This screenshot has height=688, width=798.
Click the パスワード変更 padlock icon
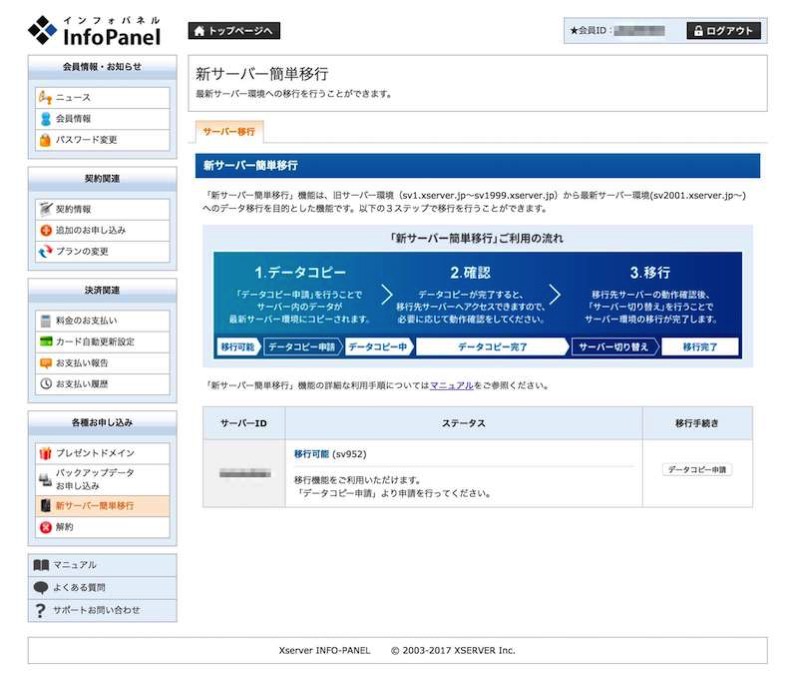[45, 140]
